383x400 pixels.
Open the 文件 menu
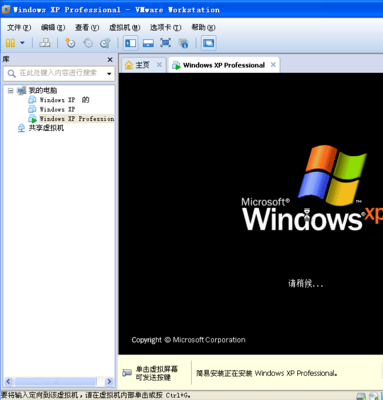pos(19,27)
